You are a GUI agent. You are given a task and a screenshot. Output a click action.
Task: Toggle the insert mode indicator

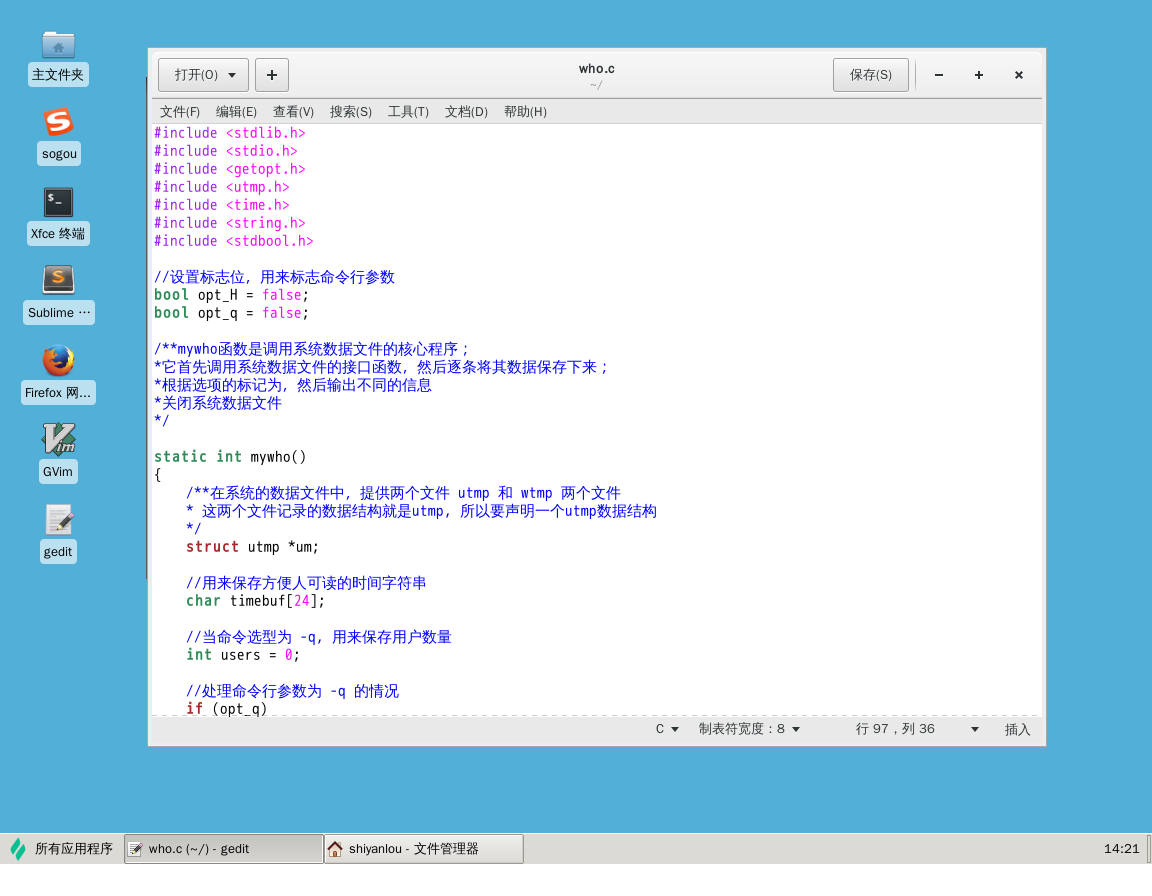[x=1017, y=730]
